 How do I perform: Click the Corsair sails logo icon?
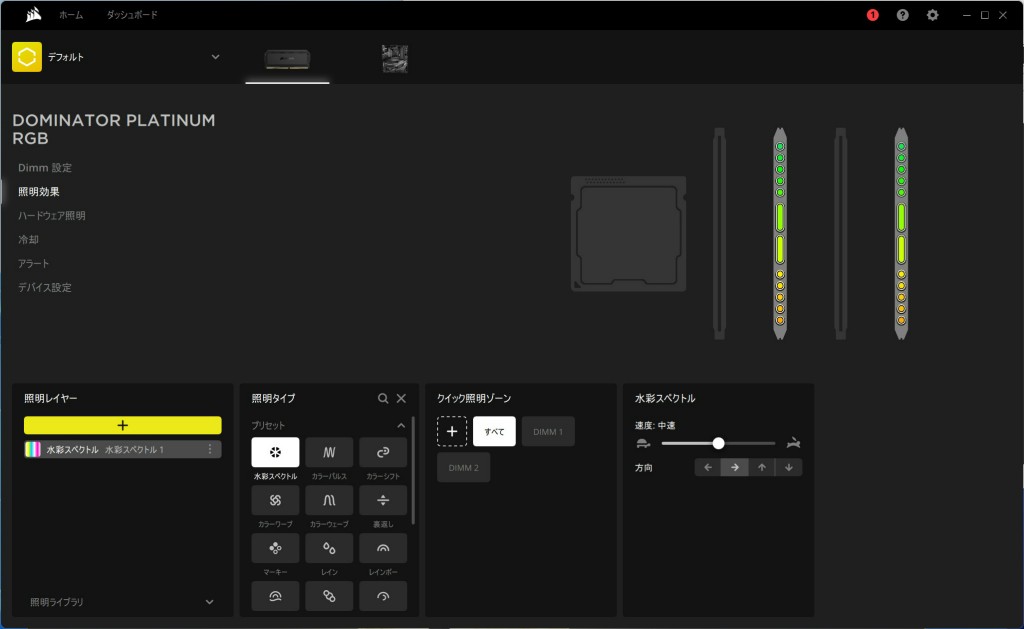[x=33, y=14]
